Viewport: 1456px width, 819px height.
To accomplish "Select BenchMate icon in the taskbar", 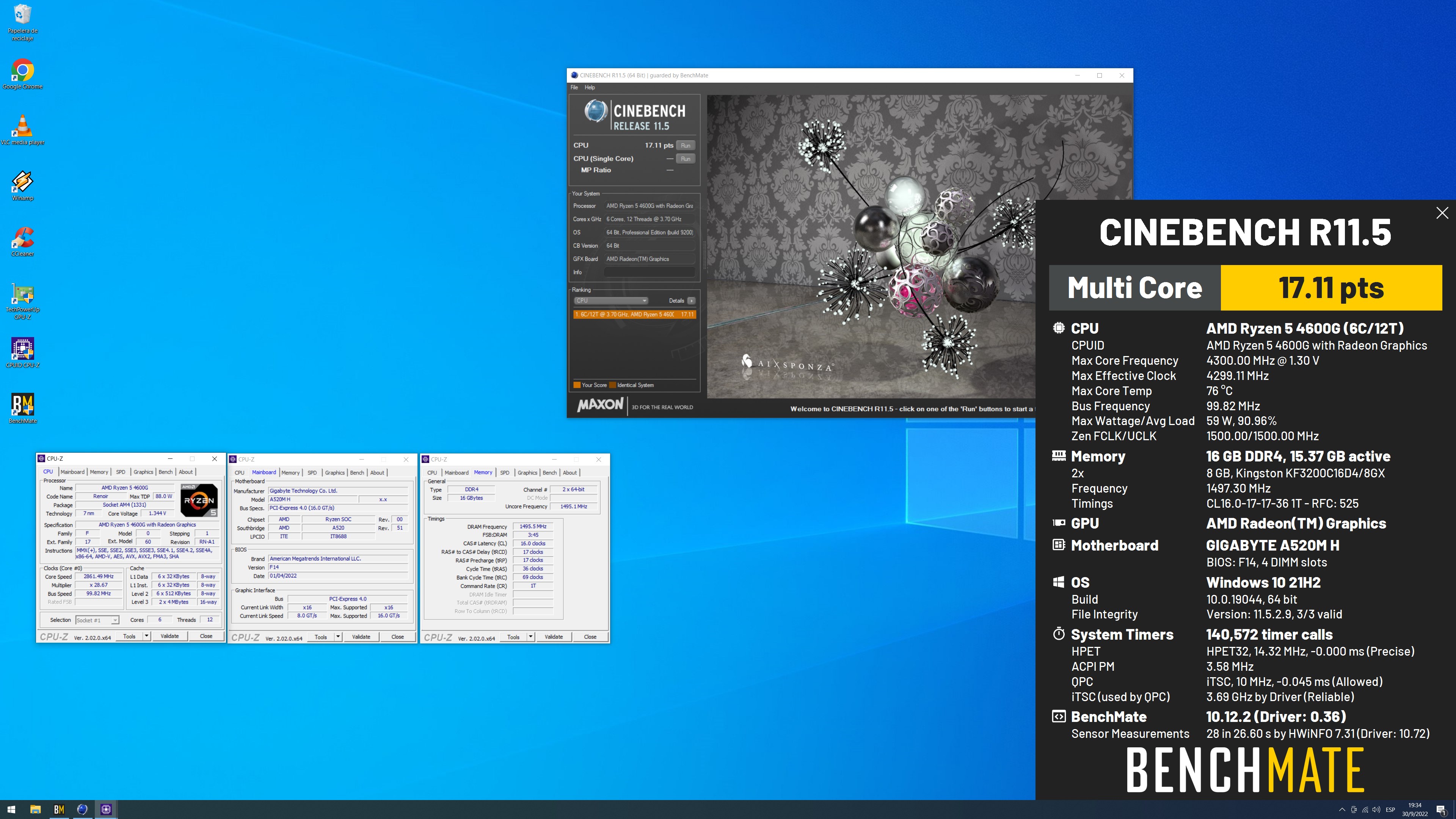I will pos(59,810).
